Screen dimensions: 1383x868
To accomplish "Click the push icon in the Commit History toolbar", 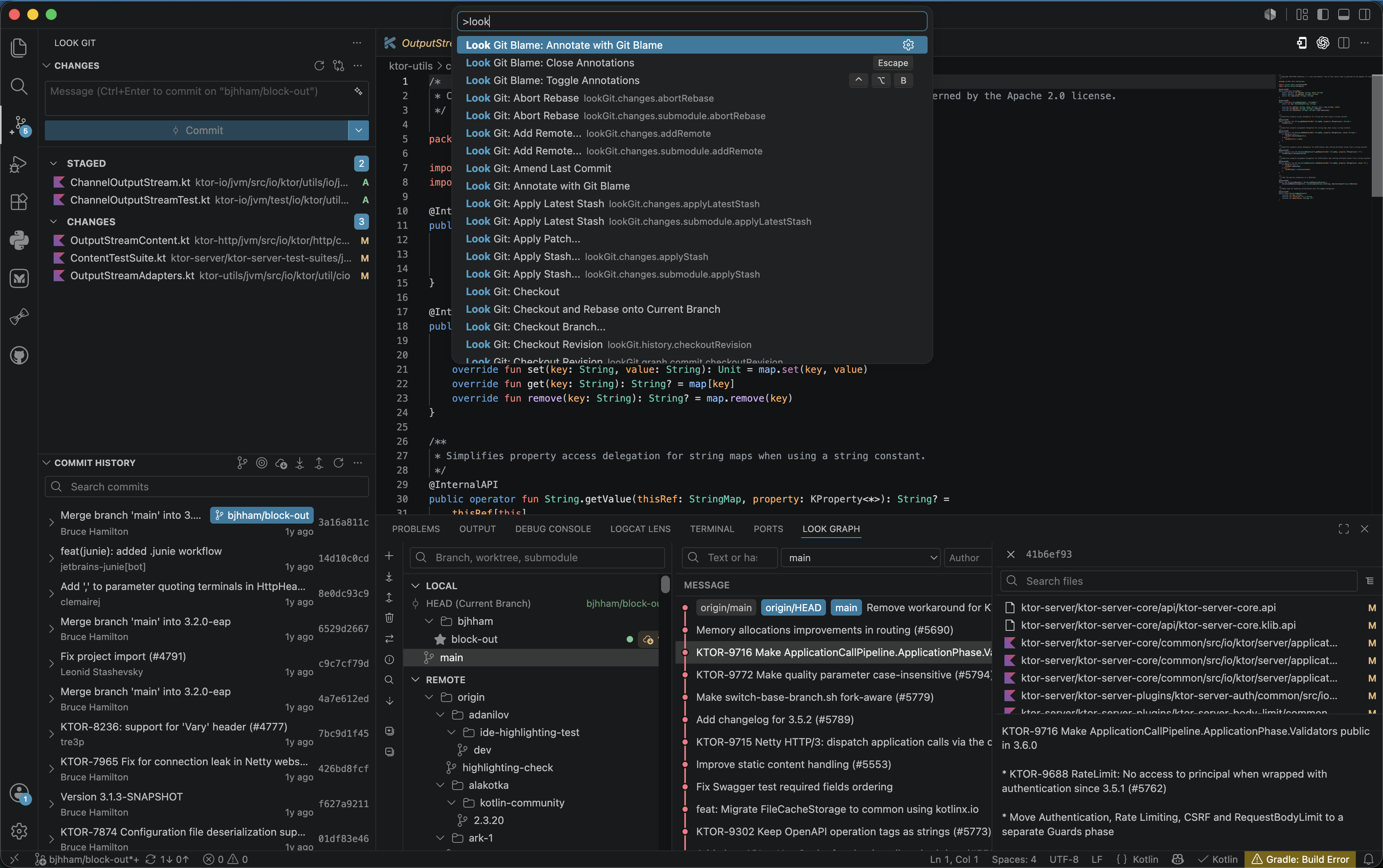I will click(x=319, y=463).
